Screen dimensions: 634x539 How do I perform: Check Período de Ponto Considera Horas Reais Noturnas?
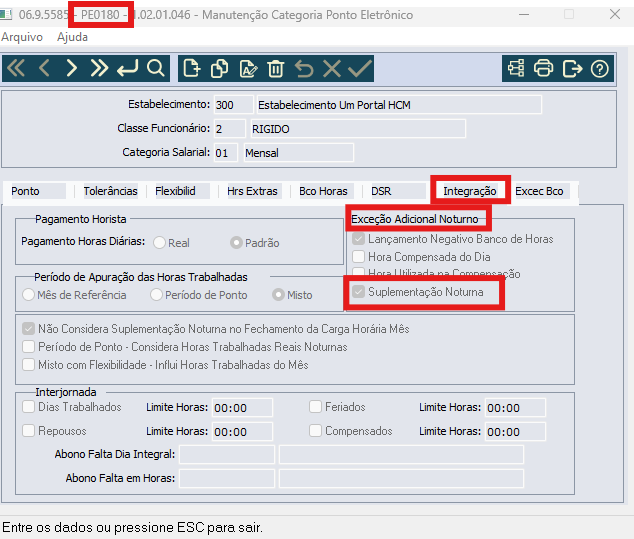pos(28,347)
